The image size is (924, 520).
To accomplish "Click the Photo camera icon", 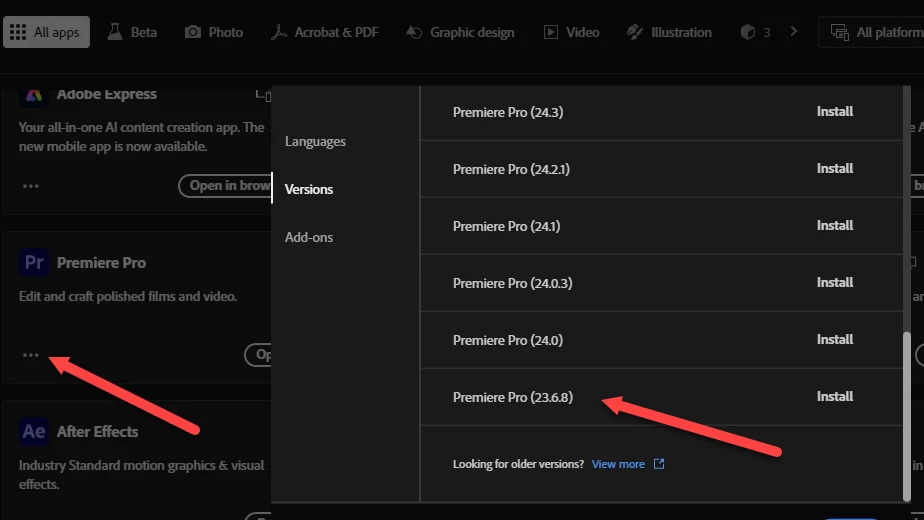I will (x=193, y=32).
